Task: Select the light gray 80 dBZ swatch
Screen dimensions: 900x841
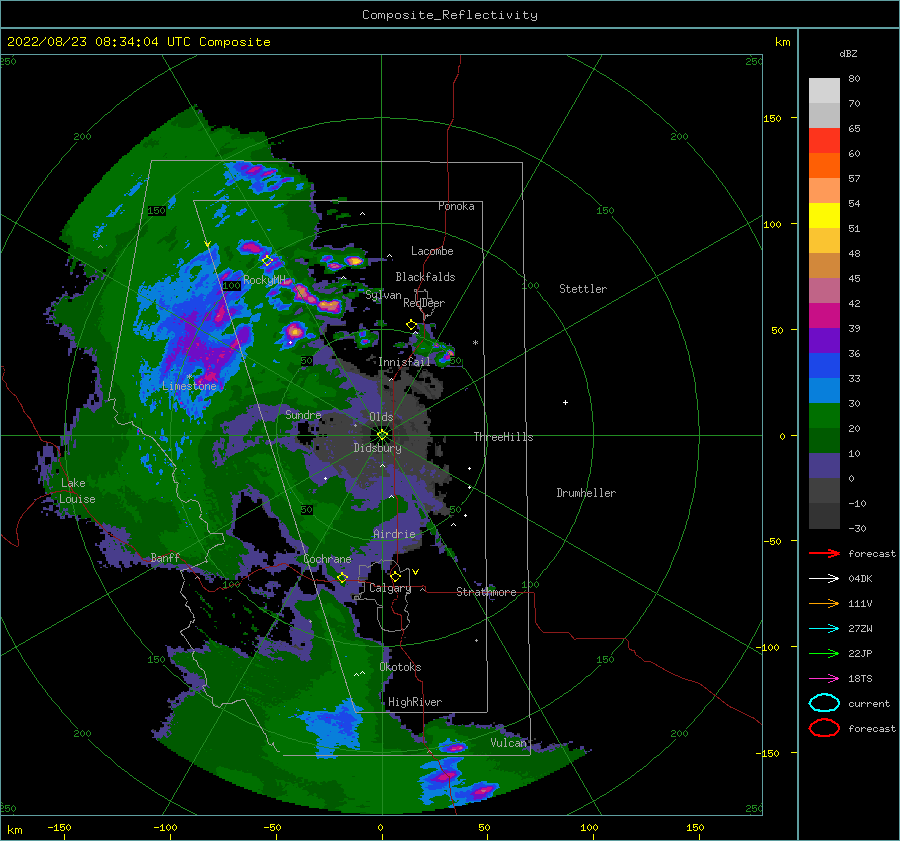Action: (x=824, y=90)
